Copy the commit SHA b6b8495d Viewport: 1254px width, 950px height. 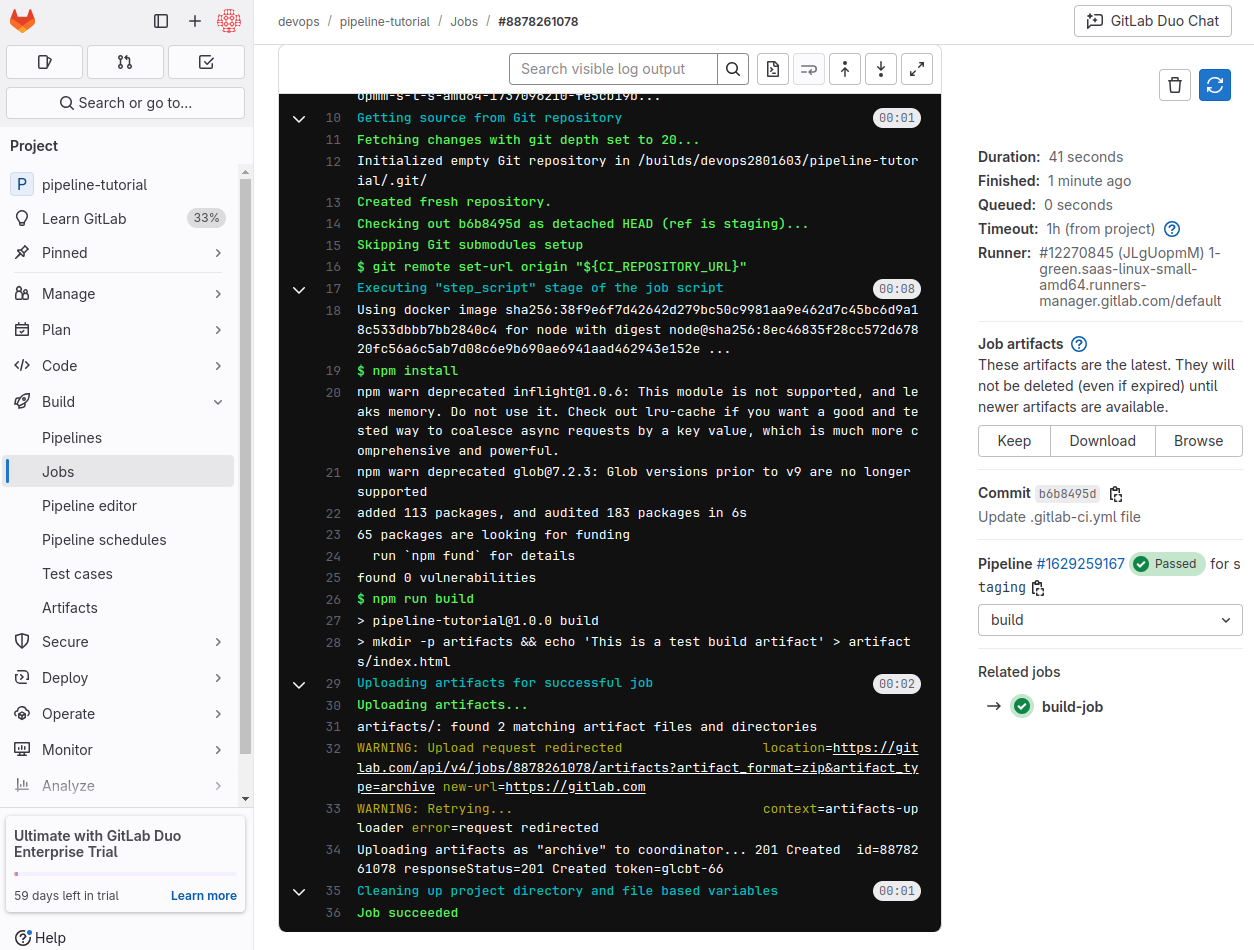tap(1116, 494)
